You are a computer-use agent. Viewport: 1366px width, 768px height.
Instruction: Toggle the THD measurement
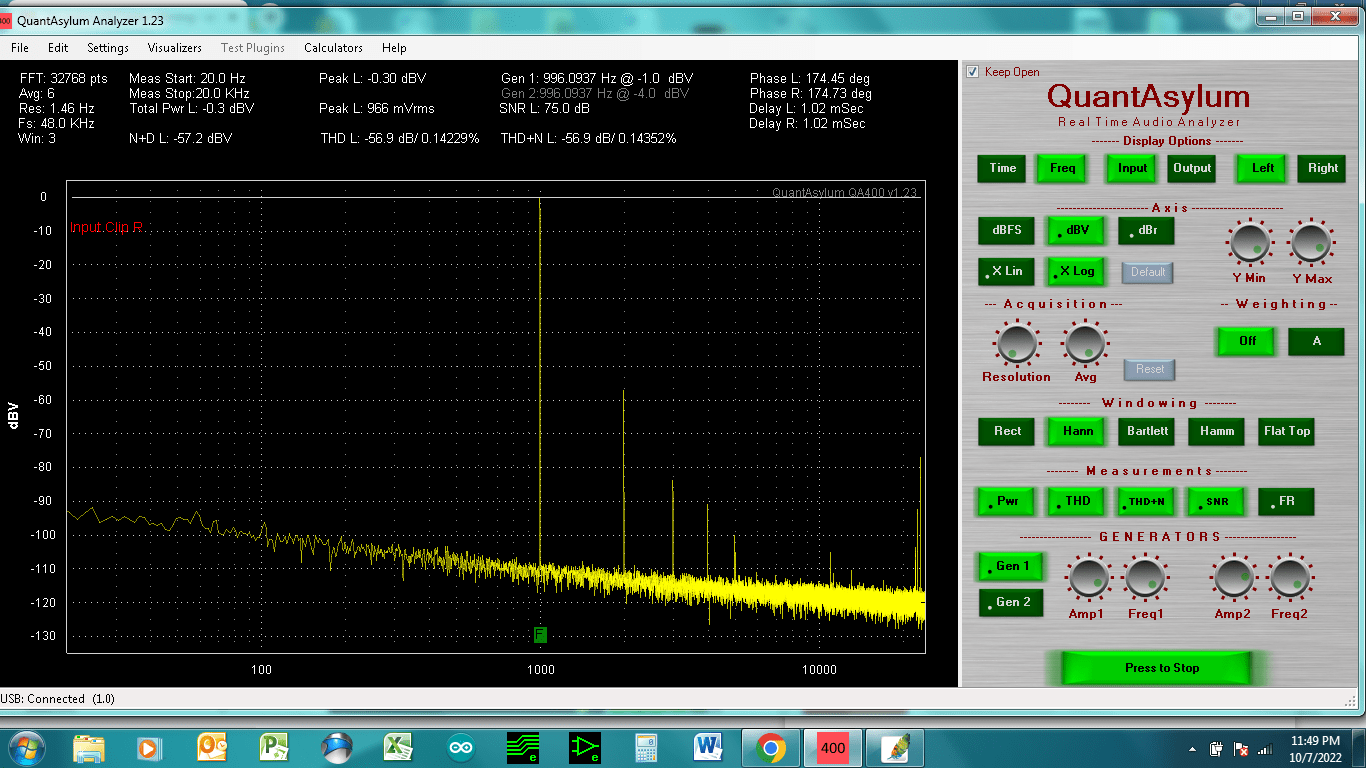[1077, 501]
